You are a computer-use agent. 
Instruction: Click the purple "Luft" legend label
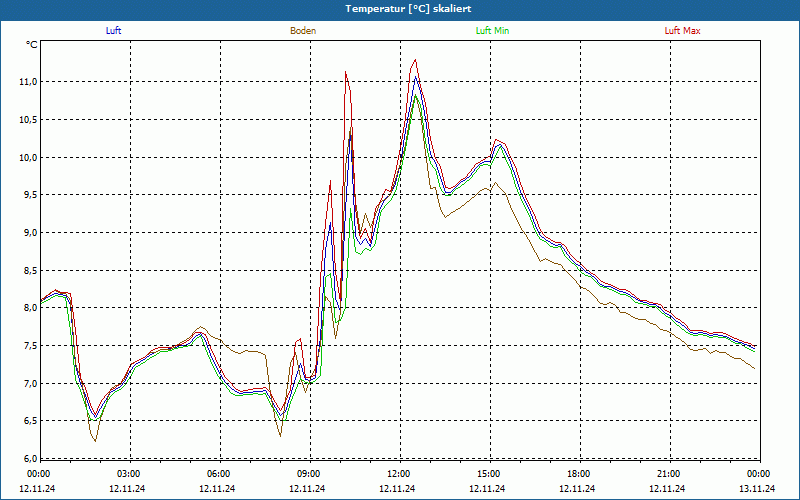tap(113, 30)
